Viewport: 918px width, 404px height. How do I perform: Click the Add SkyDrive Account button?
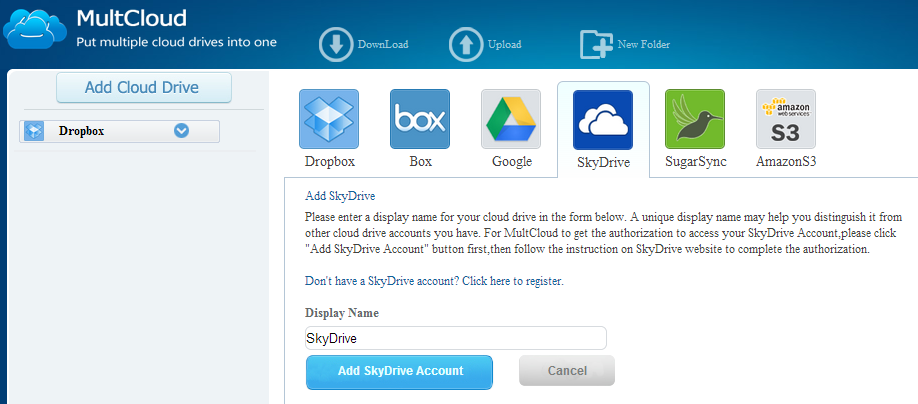399,372
